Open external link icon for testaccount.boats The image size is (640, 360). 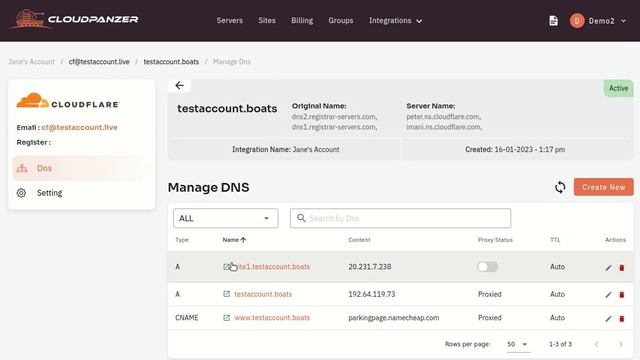(x=227, y=294)
